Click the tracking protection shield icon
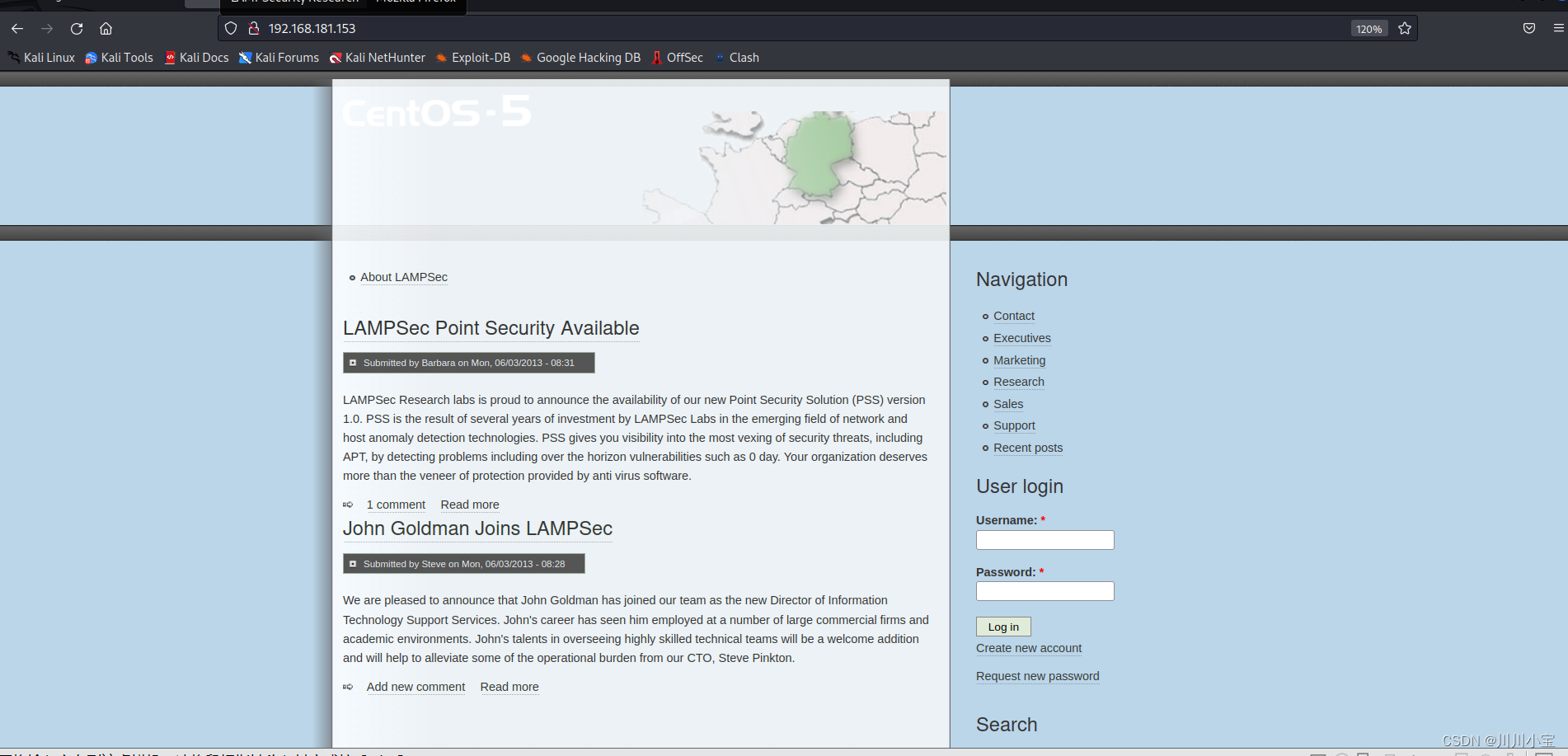This screenshot has width=1568, height=756. 231,29
